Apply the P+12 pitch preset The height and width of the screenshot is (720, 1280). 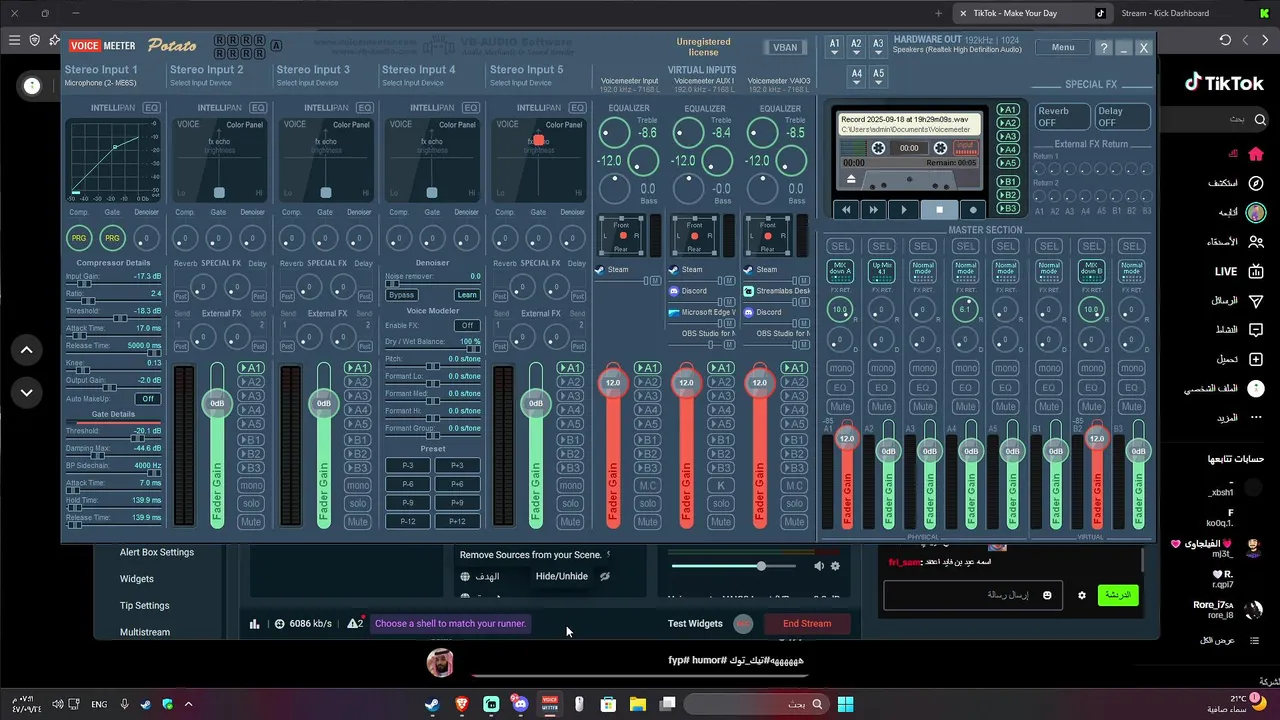pos(457,521)
